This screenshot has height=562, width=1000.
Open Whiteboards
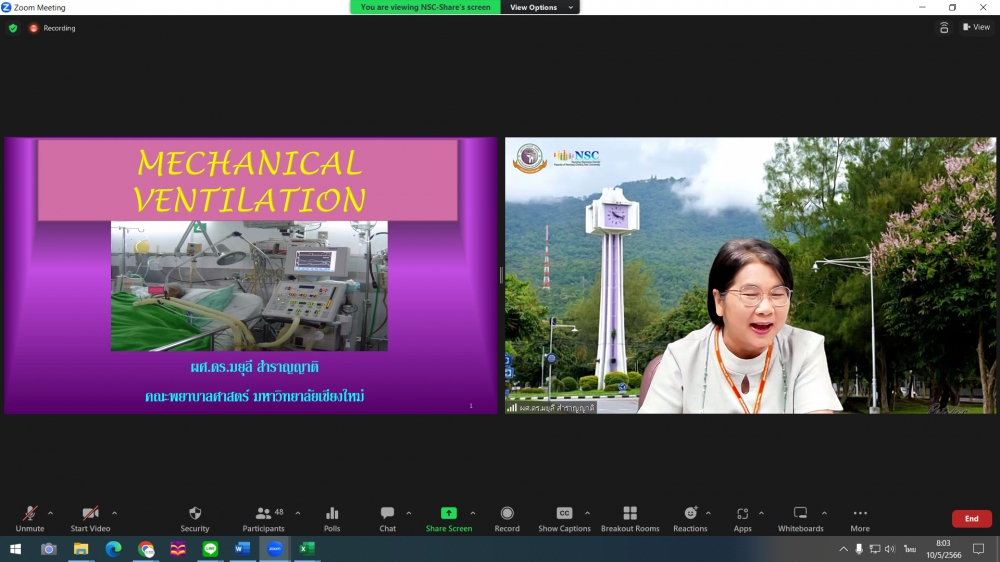click(x=800, y=514)
